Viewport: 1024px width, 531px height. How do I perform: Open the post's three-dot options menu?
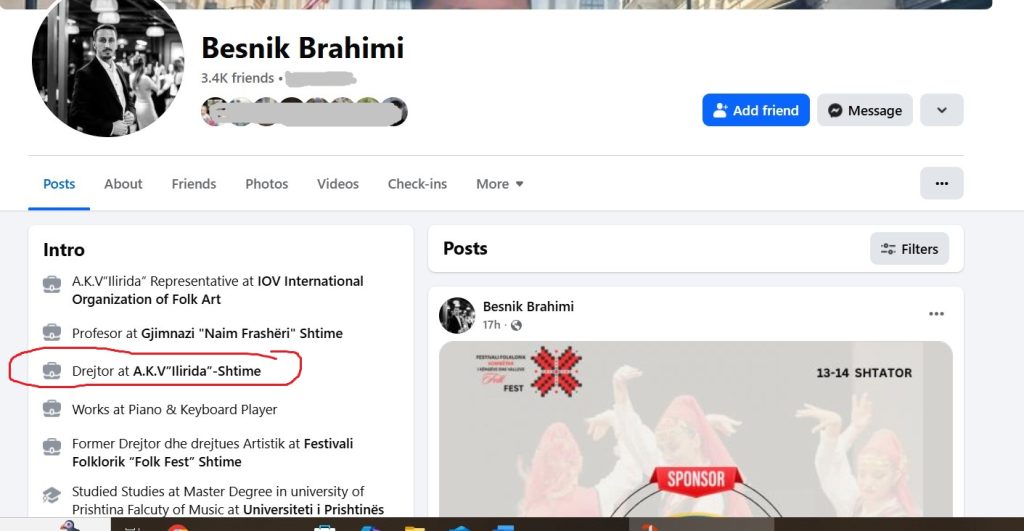936,314
